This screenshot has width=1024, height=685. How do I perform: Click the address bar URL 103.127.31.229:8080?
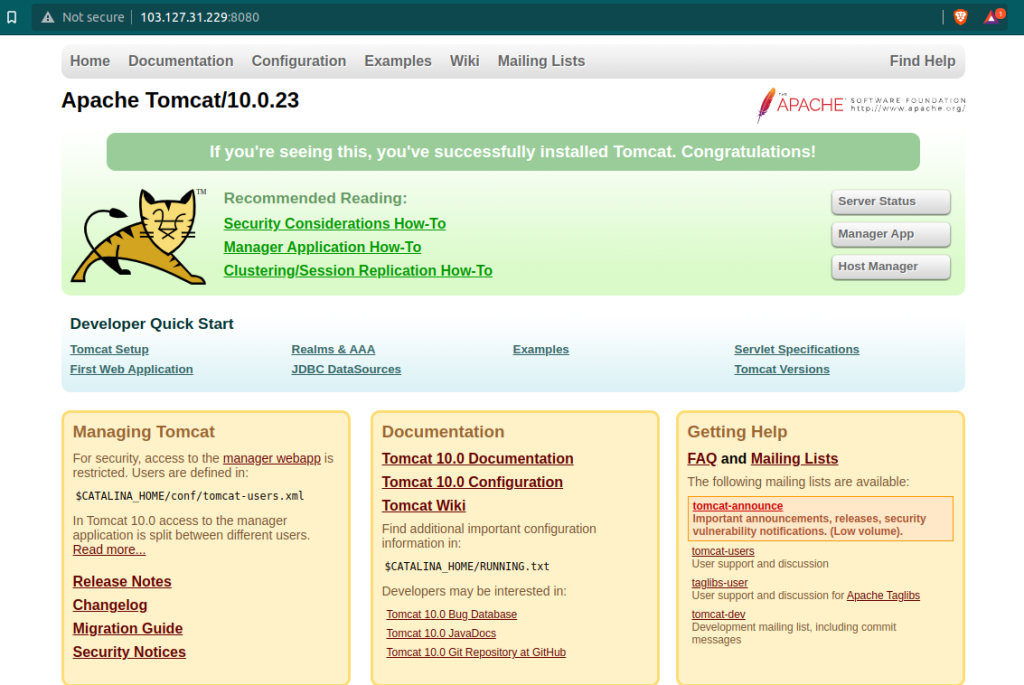tap(199, 18)
